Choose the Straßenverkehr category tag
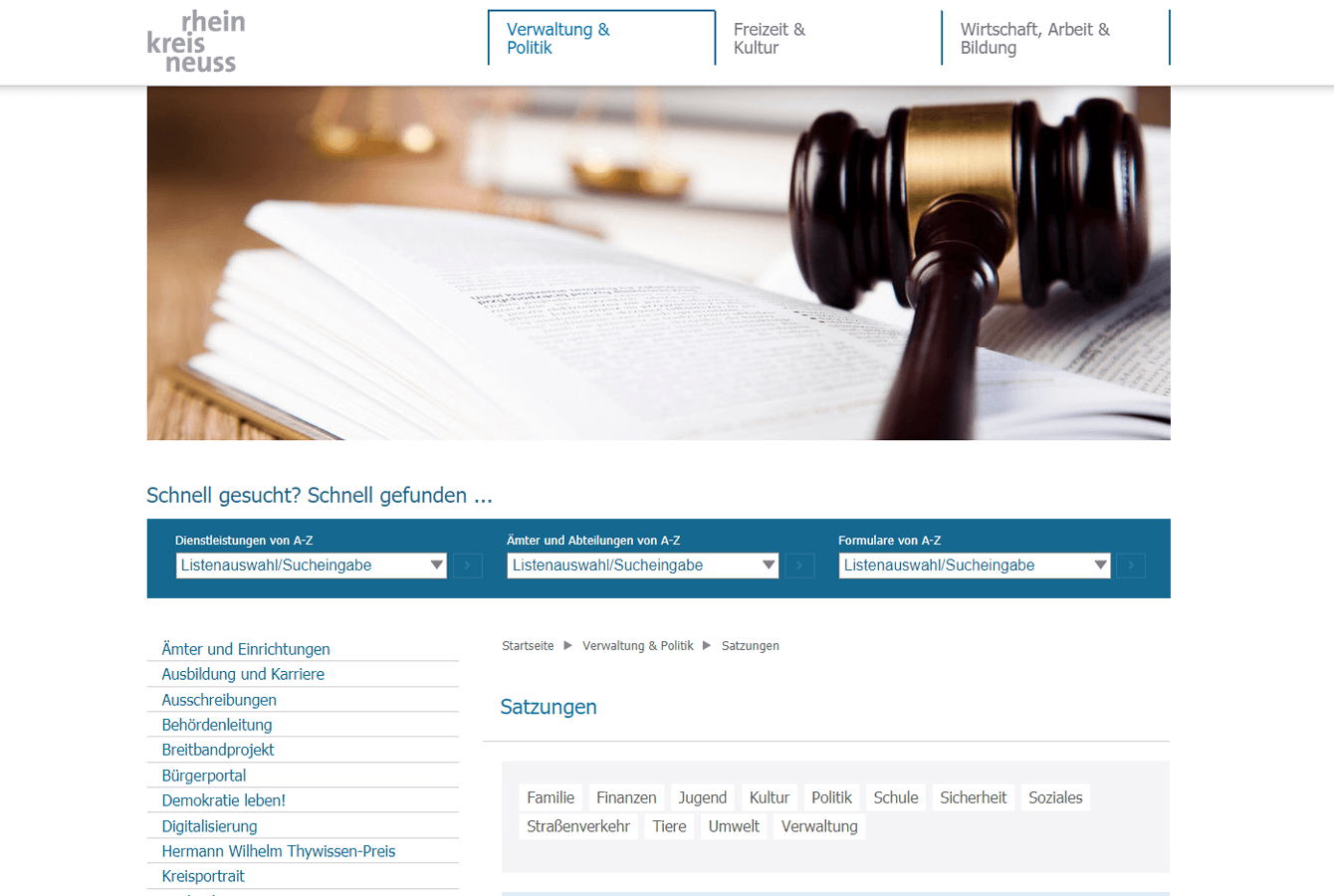This screenshot has width=1334, height=896. tap(578, 826)
